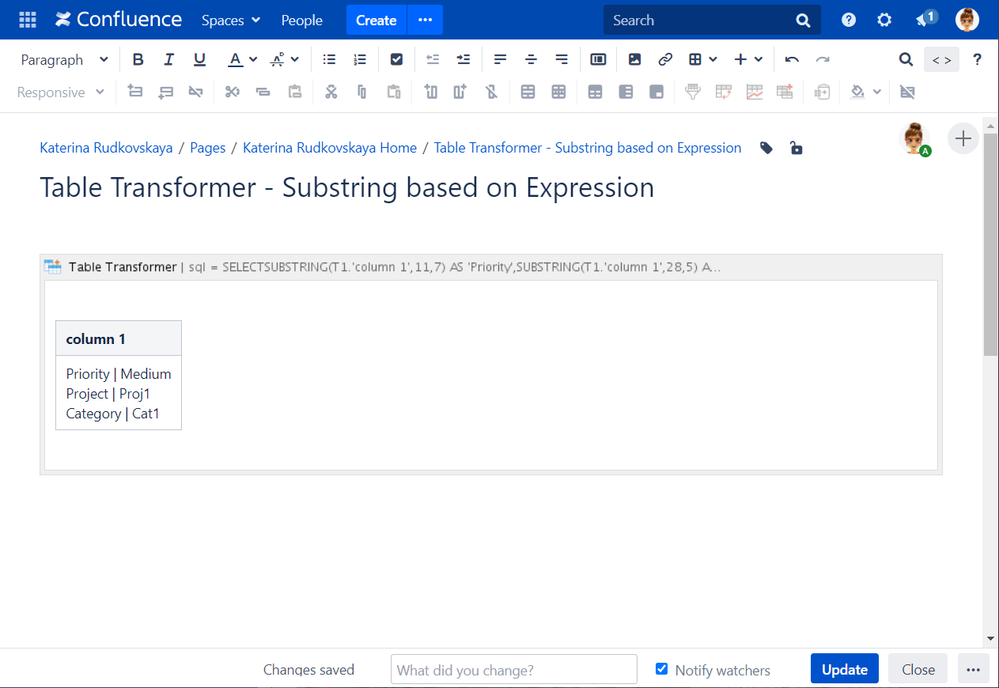Open the Spaces dropdown menu
Viewport: 999px width, 688px height.
(x=231, y=20)
